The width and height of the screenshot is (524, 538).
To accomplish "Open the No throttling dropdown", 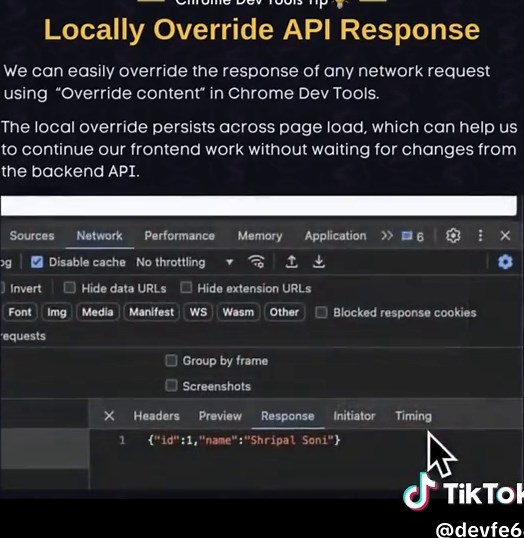I will (x=185, y=262).
